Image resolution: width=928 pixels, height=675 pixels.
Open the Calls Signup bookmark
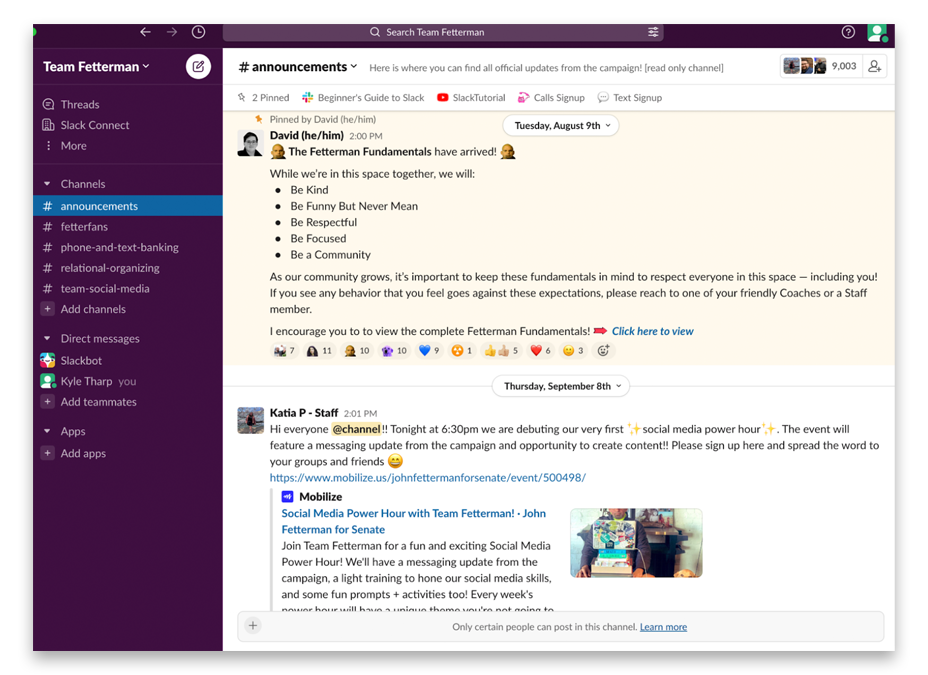pos(551,98)
